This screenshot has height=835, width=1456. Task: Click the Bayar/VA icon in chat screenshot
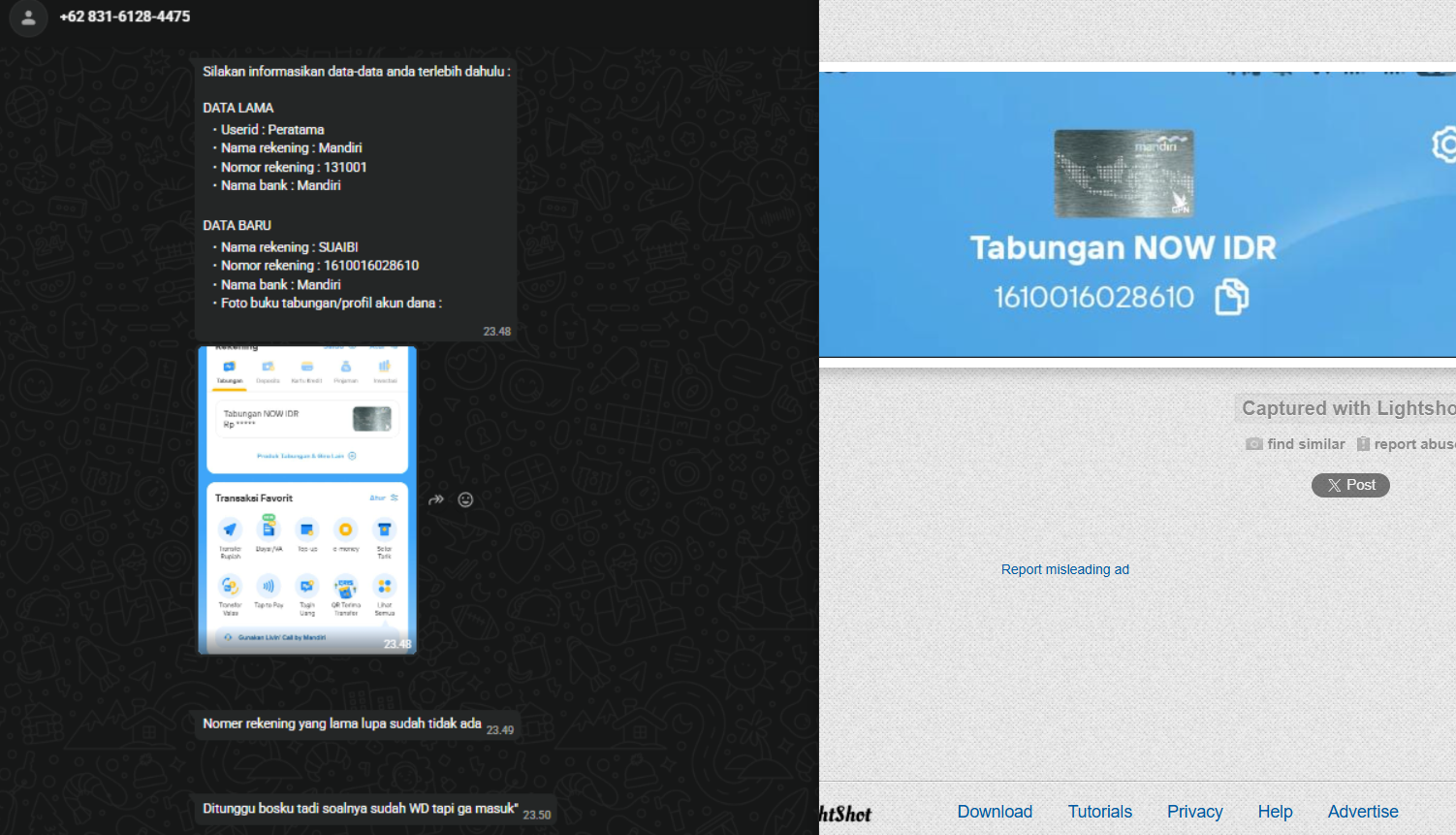click(269, 530)
